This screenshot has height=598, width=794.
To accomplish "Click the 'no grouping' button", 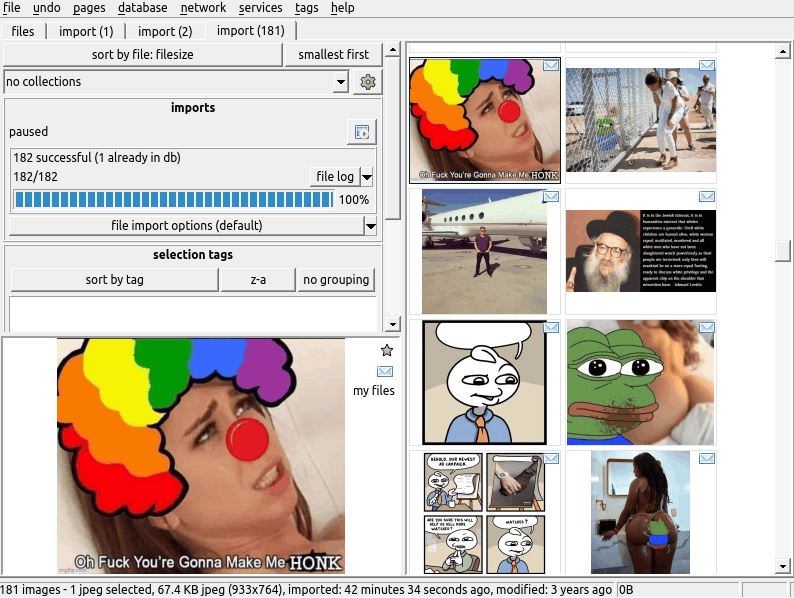I will click(336, 280).
